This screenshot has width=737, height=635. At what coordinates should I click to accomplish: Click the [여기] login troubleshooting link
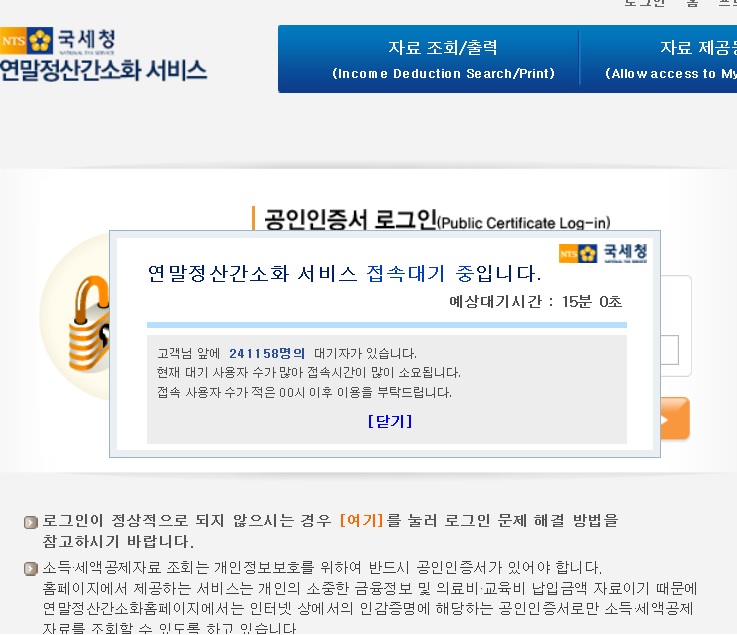361,520
